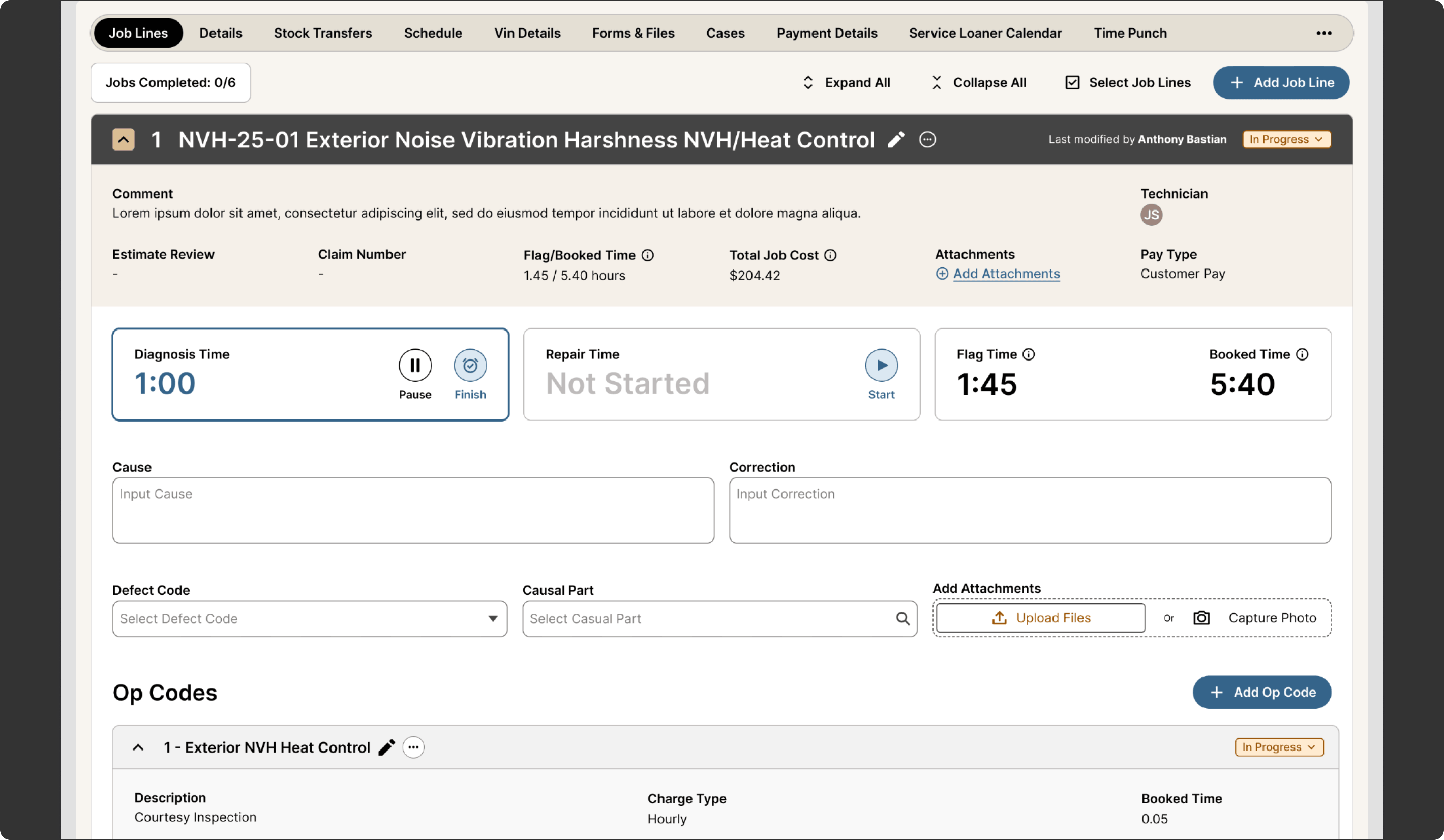Click the Capture Photo camera icon
The width and height of the screenshot is (1444, 840).
pyautogui.click(x=1201, y=618)
